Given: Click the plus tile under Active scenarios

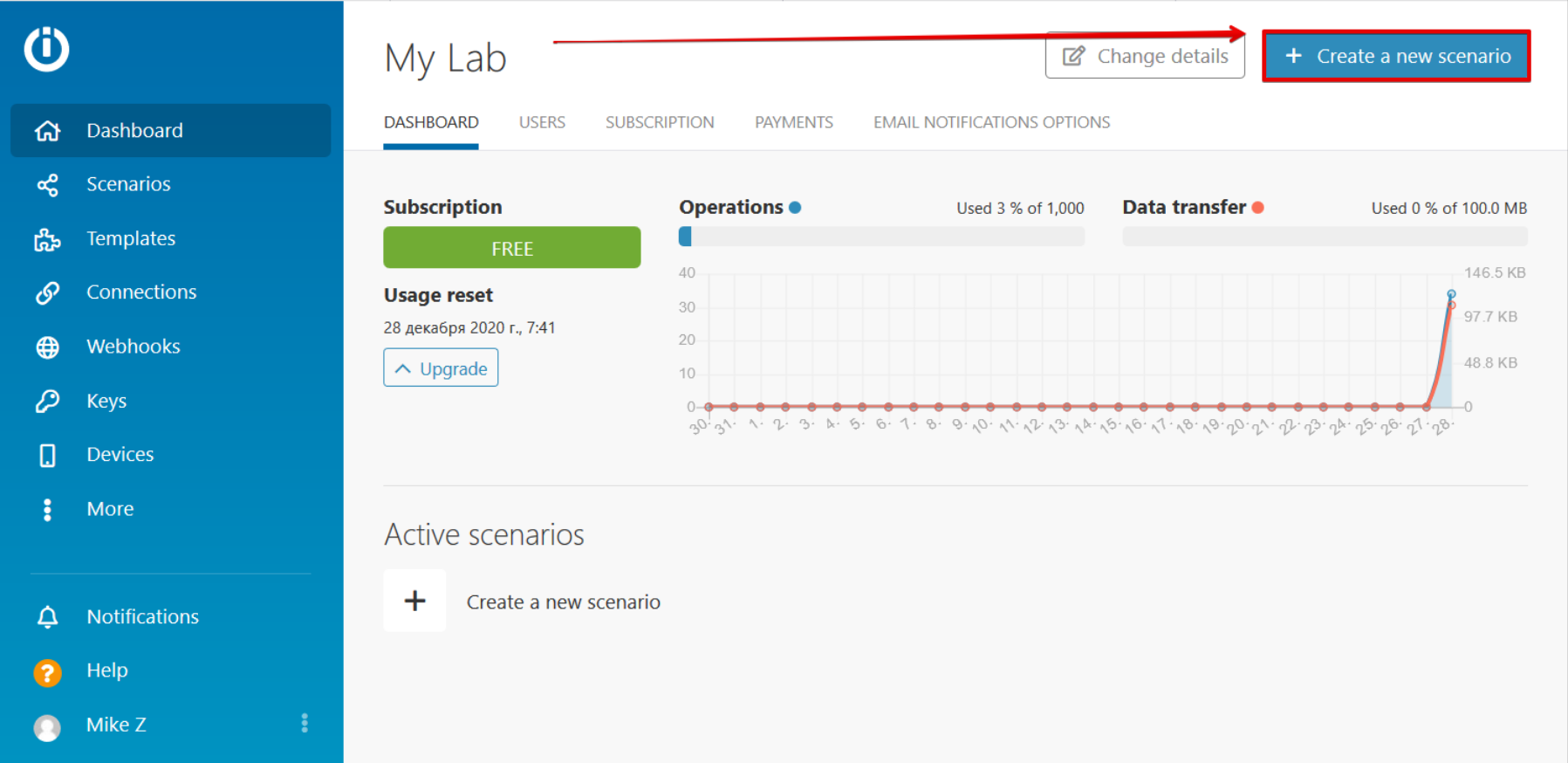Looking at the screenshot, I should (x=414, y=601).
